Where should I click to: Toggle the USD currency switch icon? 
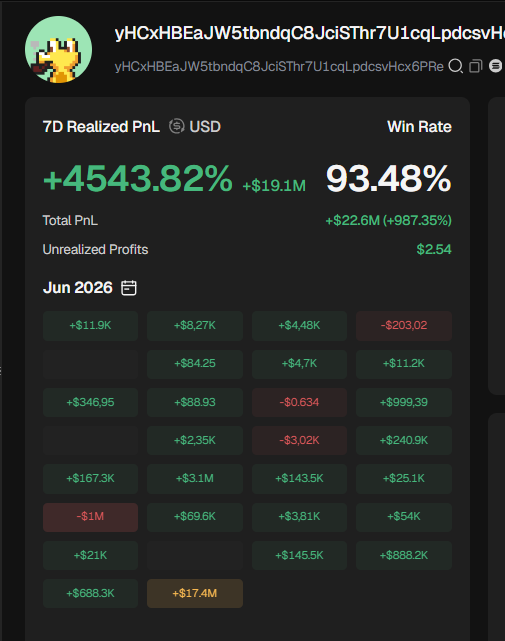[177, 126]
